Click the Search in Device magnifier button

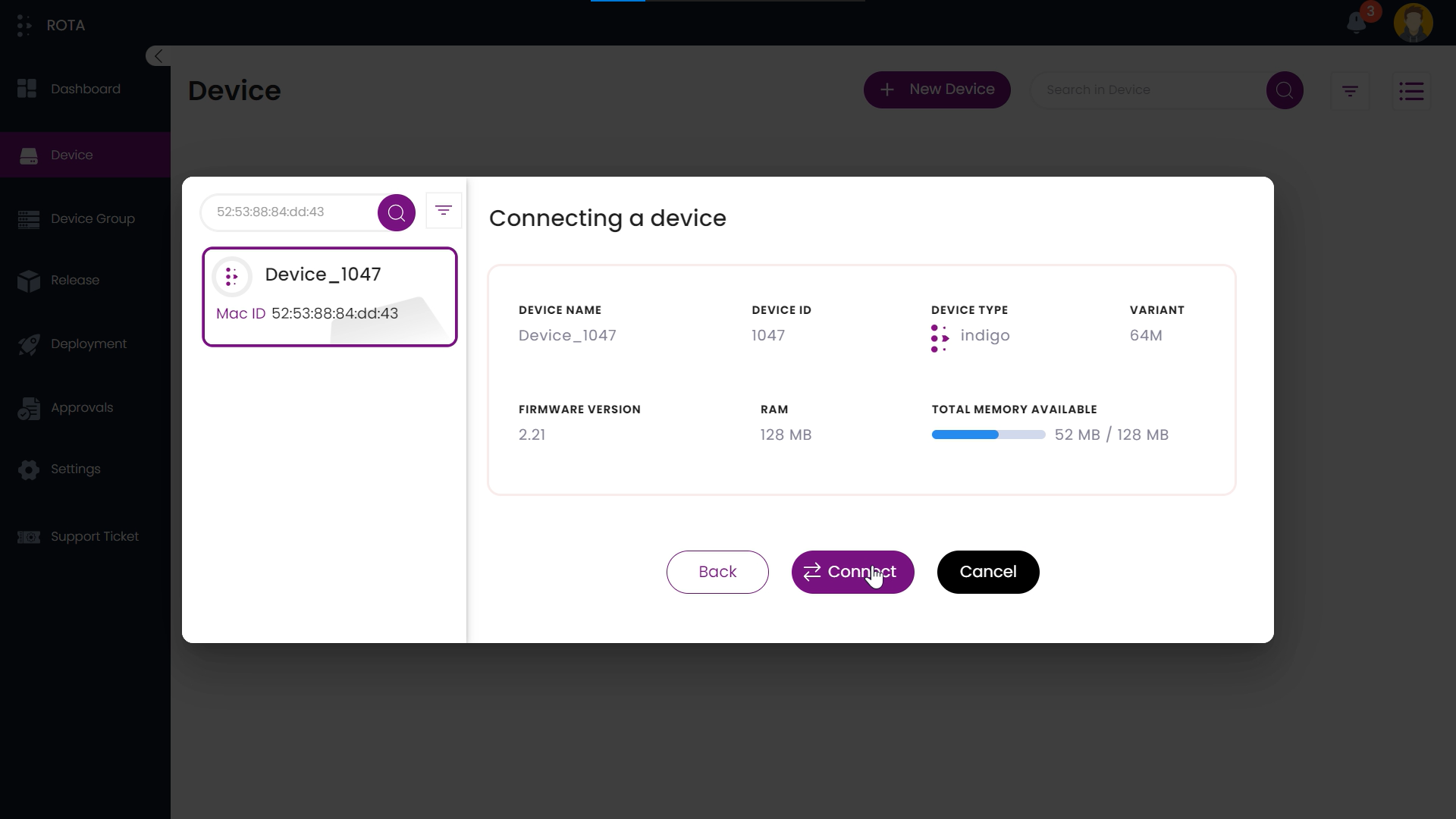click(x=1284, y=90)
